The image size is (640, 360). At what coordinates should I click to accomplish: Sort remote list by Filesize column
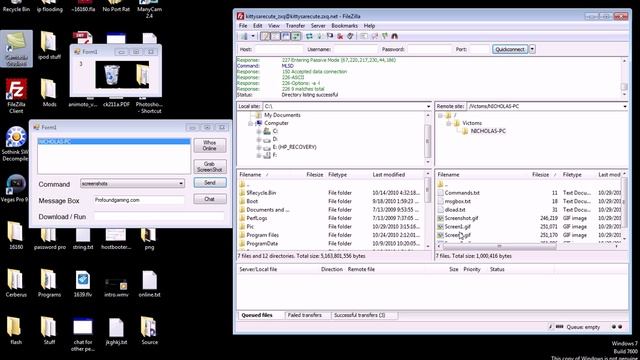click(540, 175)
